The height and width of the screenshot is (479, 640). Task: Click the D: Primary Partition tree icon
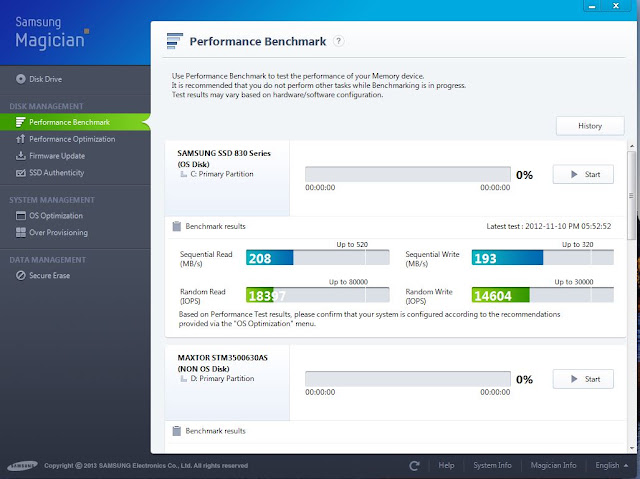tap(184, 379)
